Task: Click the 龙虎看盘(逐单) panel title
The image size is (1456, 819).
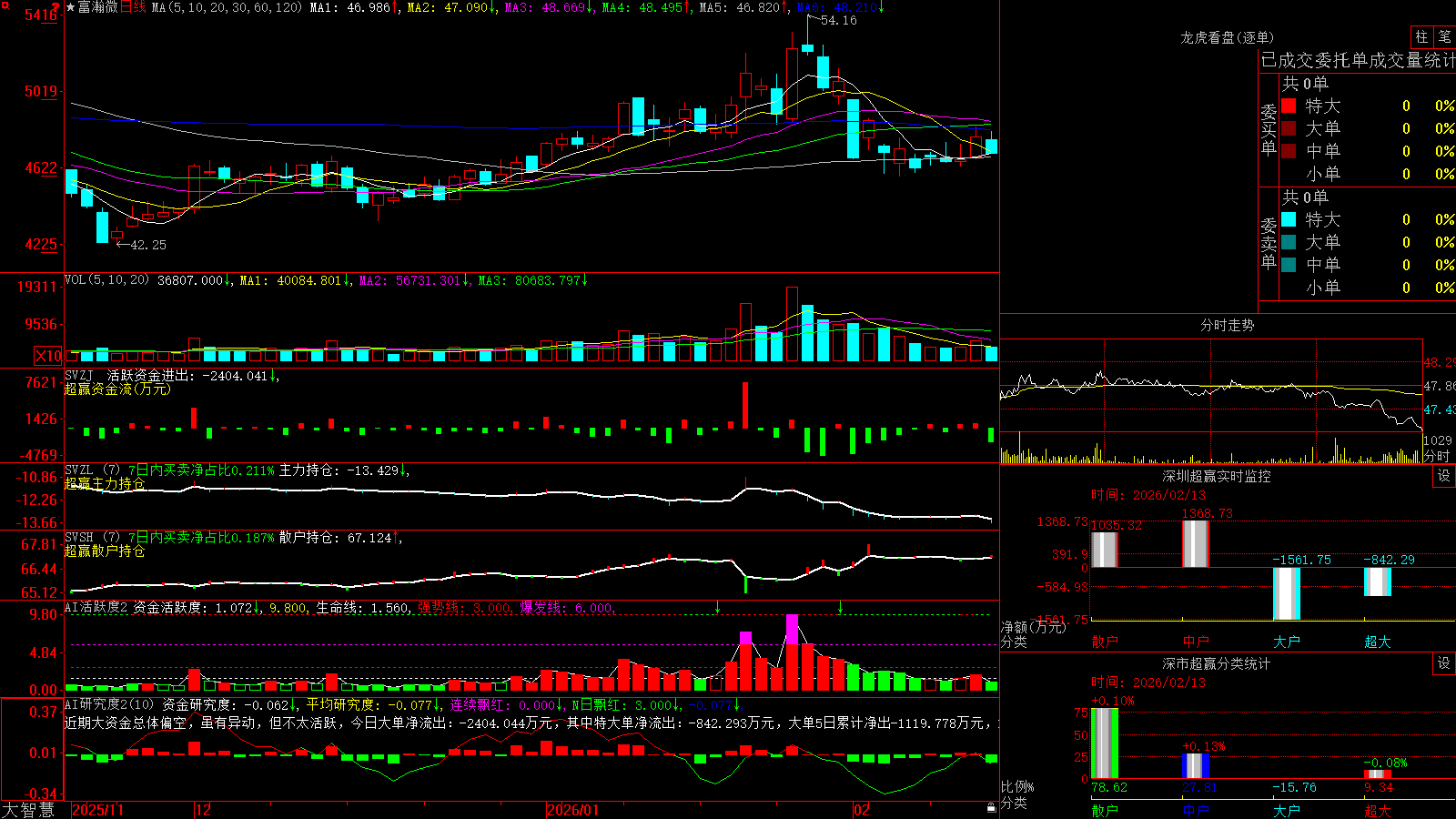Action: click(1227, 37)
